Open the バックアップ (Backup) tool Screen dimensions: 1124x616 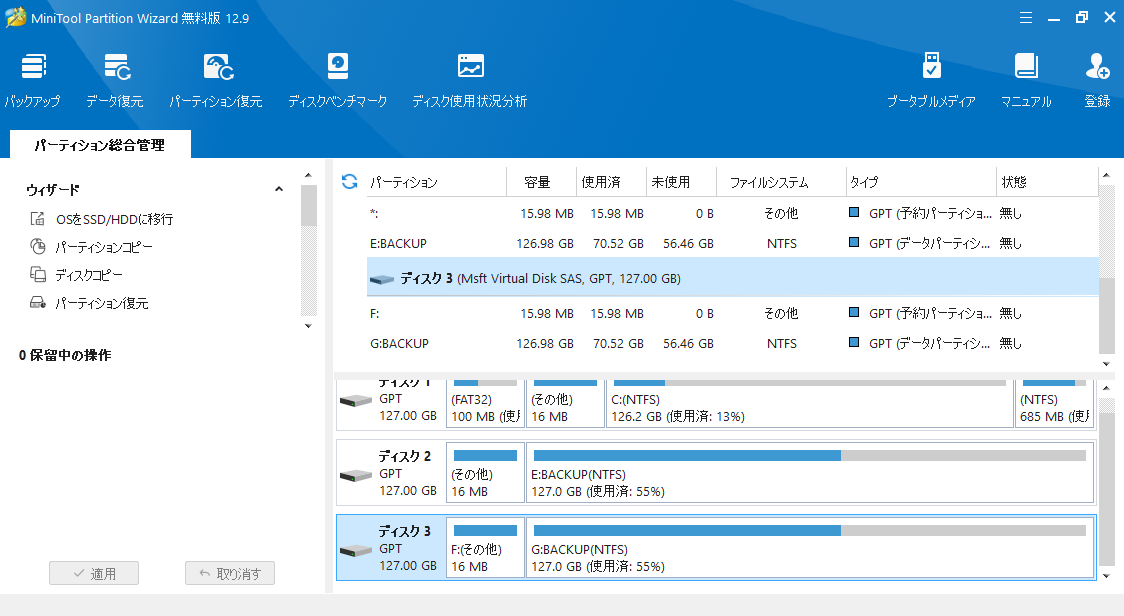(32, 80)
